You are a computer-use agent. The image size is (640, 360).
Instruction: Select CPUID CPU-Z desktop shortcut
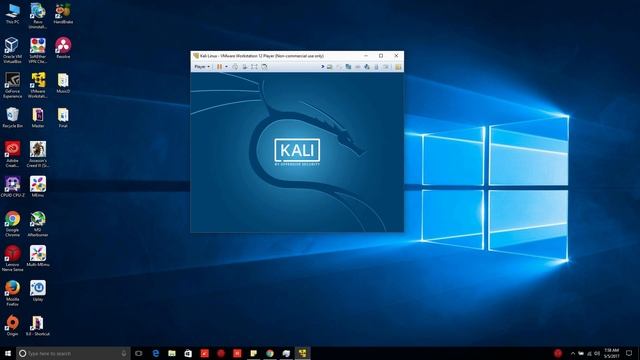(x=12, y=187)
